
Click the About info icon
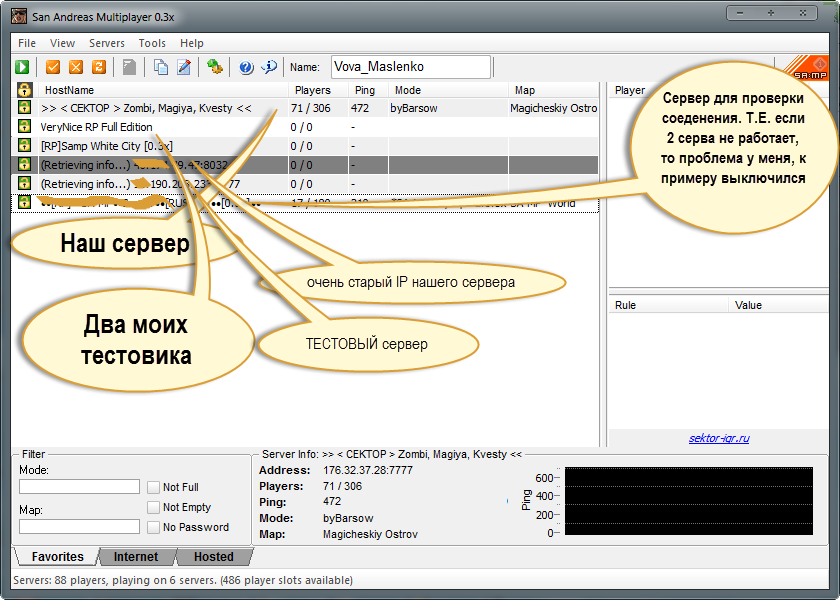[x=269, y=67]
